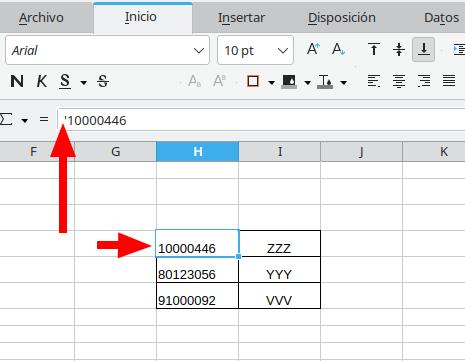Select cell containing 80123056
This screenshot has width=465, height=361.
coord(197,270)
